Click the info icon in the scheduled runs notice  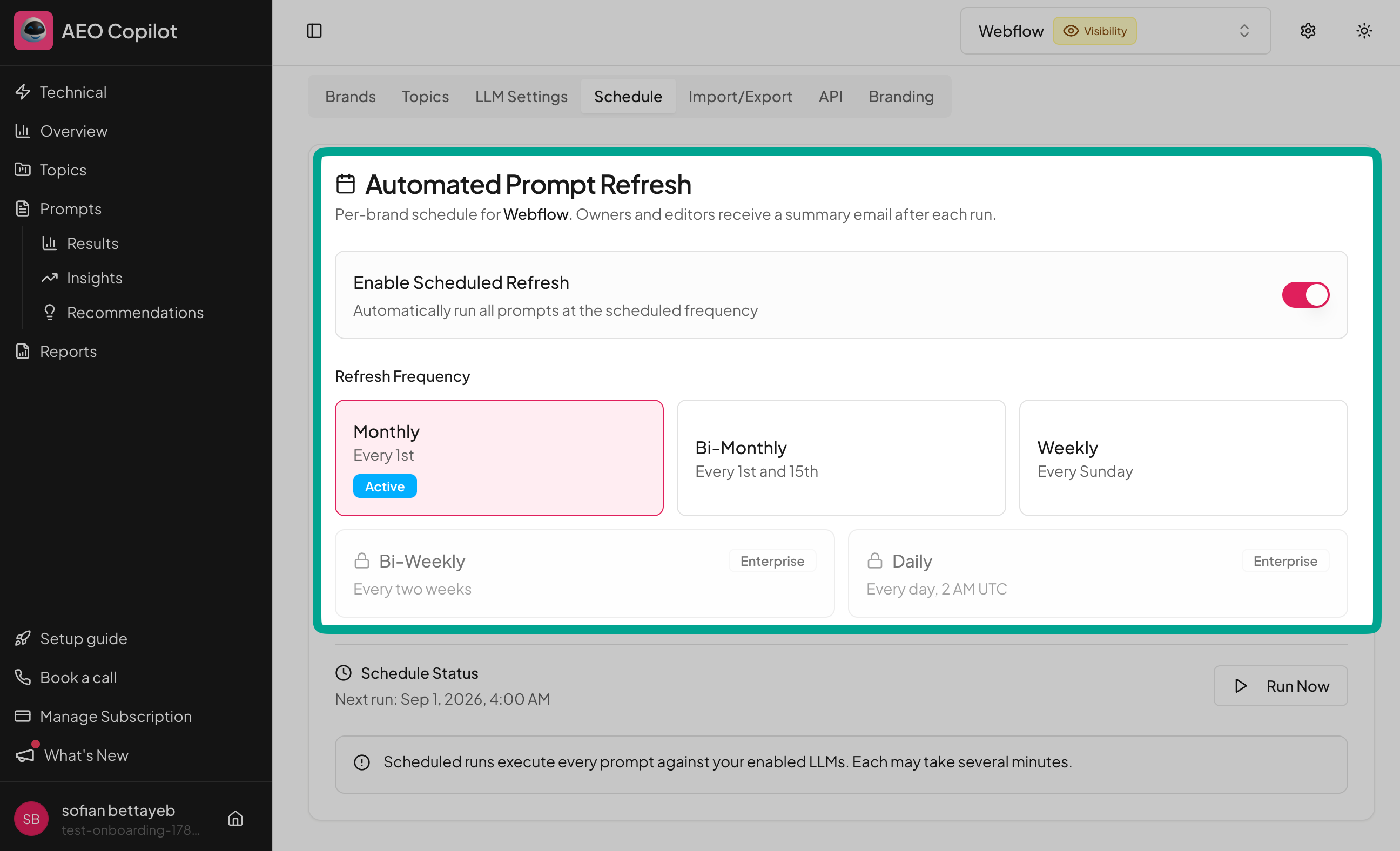[x=361, y=762]
